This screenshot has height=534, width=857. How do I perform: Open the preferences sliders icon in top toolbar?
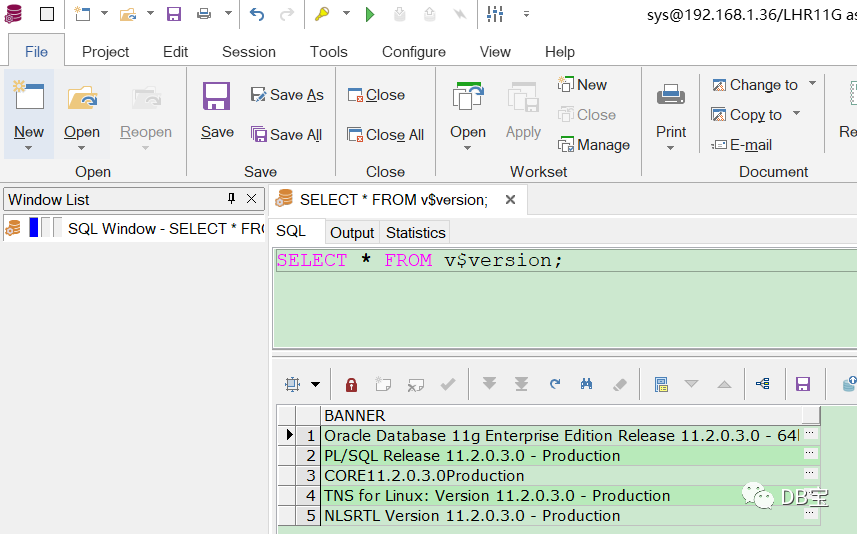495,14
